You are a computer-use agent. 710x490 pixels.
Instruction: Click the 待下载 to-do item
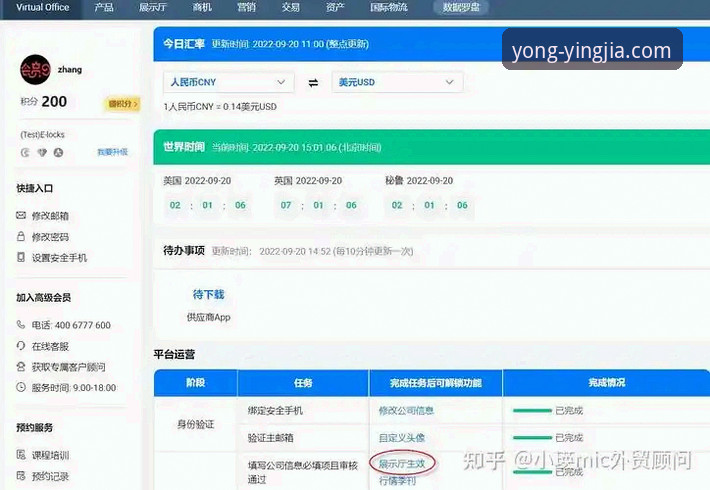tap(208, 295)
